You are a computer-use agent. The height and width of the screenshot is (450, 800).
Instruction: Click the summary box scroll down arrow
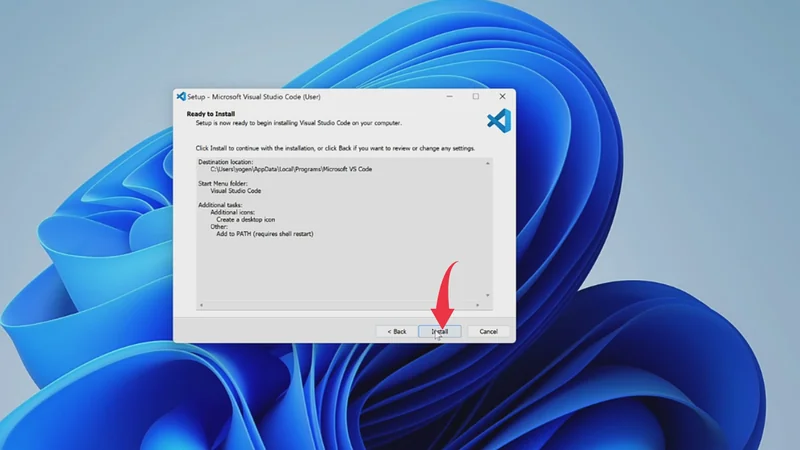[x=488, y=295]
